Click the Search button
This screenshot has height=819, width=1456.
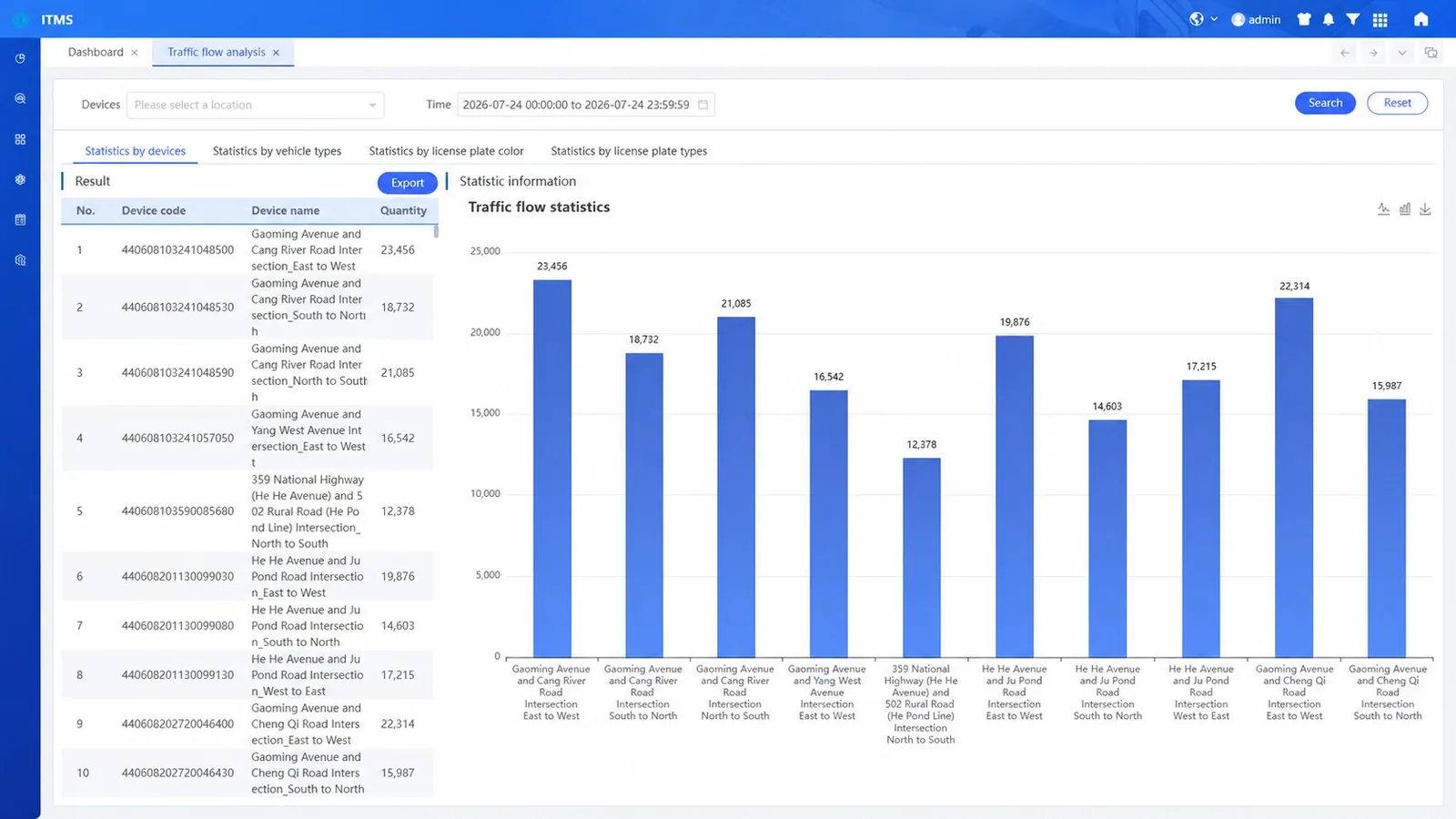click(1325, 103)
